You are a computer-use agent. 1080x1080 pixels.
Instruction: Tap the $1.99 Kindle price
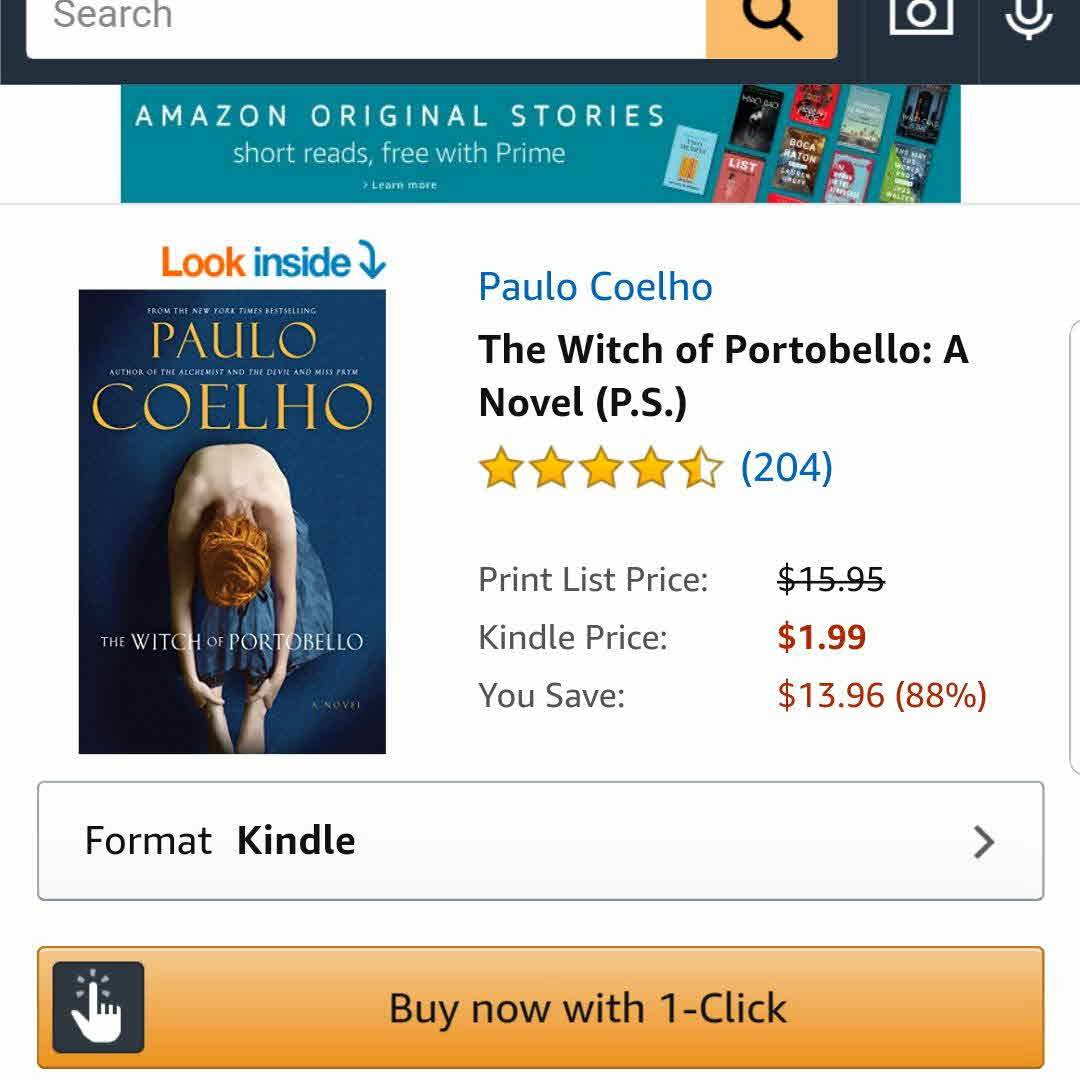[x=821, y=637]
